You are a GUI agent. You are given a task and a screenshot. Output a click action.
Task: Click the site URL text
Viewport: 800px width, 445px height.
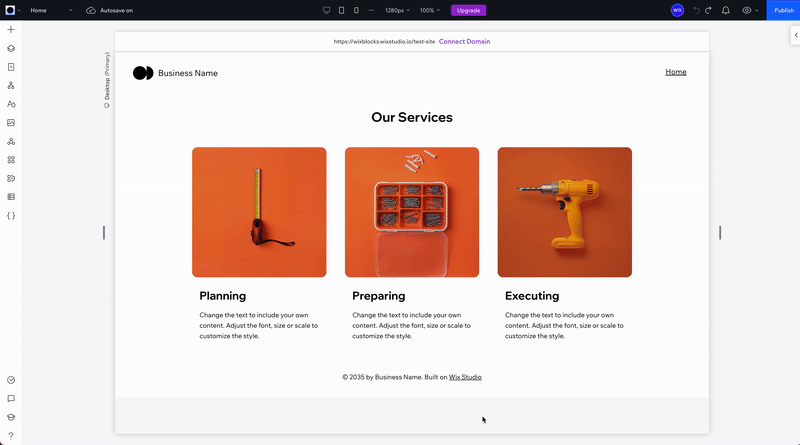384,41
